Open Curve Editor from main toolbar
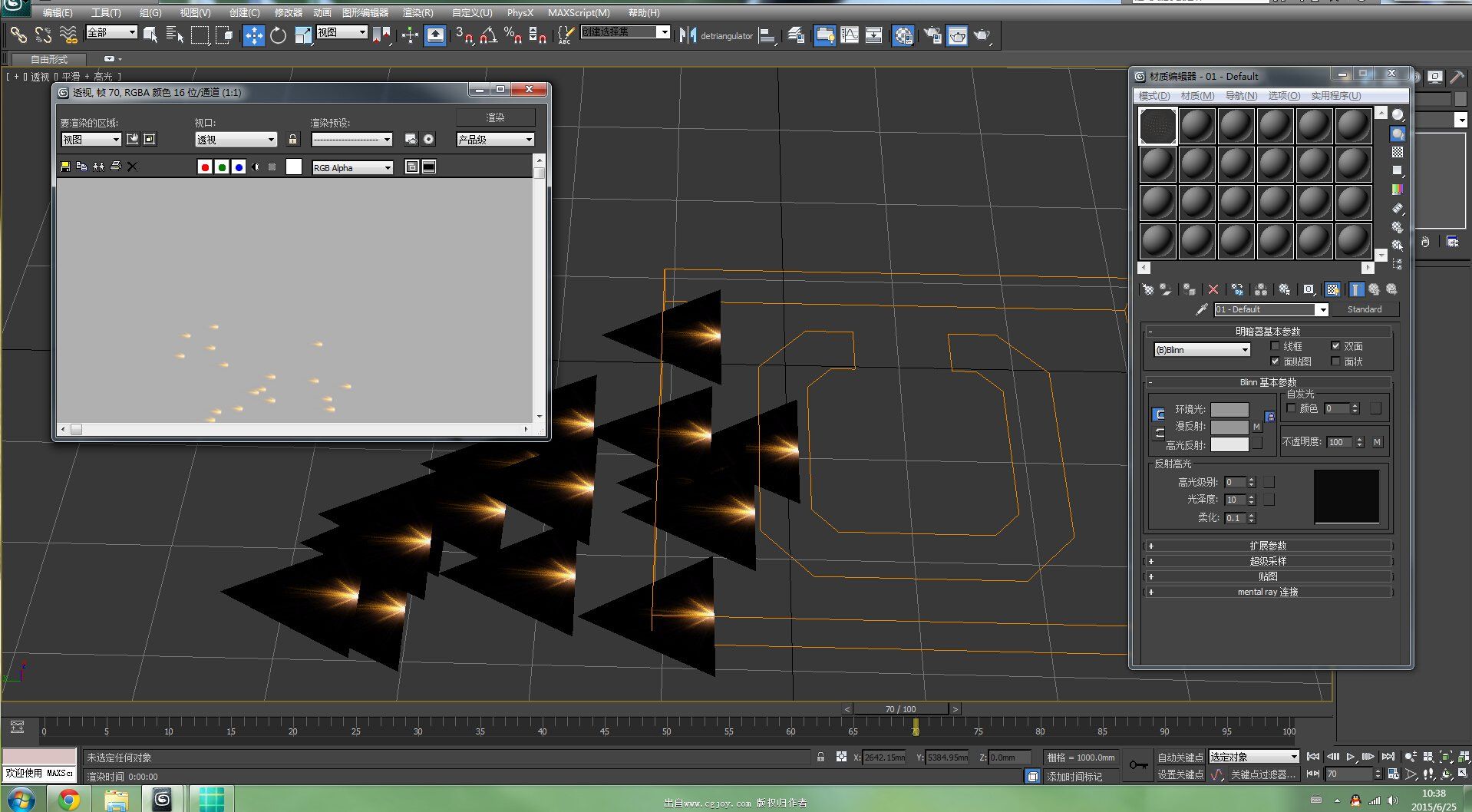1472x812 pixels. (x=850, y=35)
